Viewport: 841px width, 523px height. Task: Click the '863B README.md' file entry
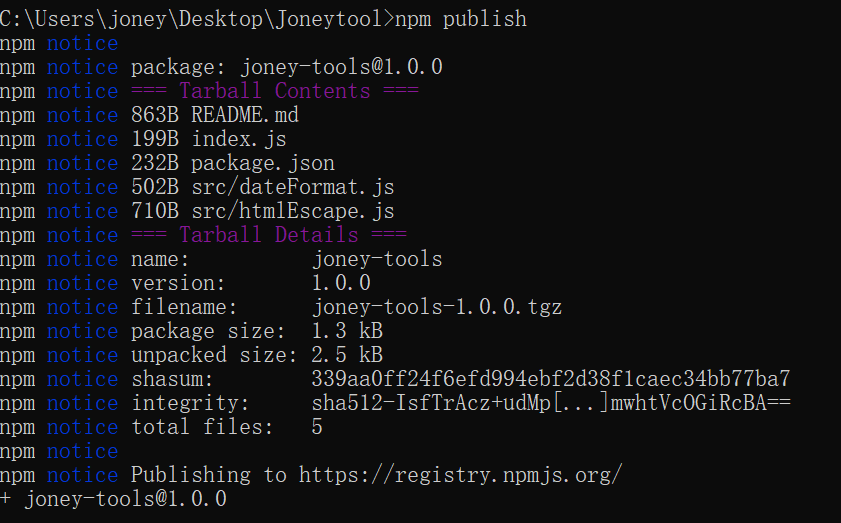pyautogui.click(x=215, y=115)
